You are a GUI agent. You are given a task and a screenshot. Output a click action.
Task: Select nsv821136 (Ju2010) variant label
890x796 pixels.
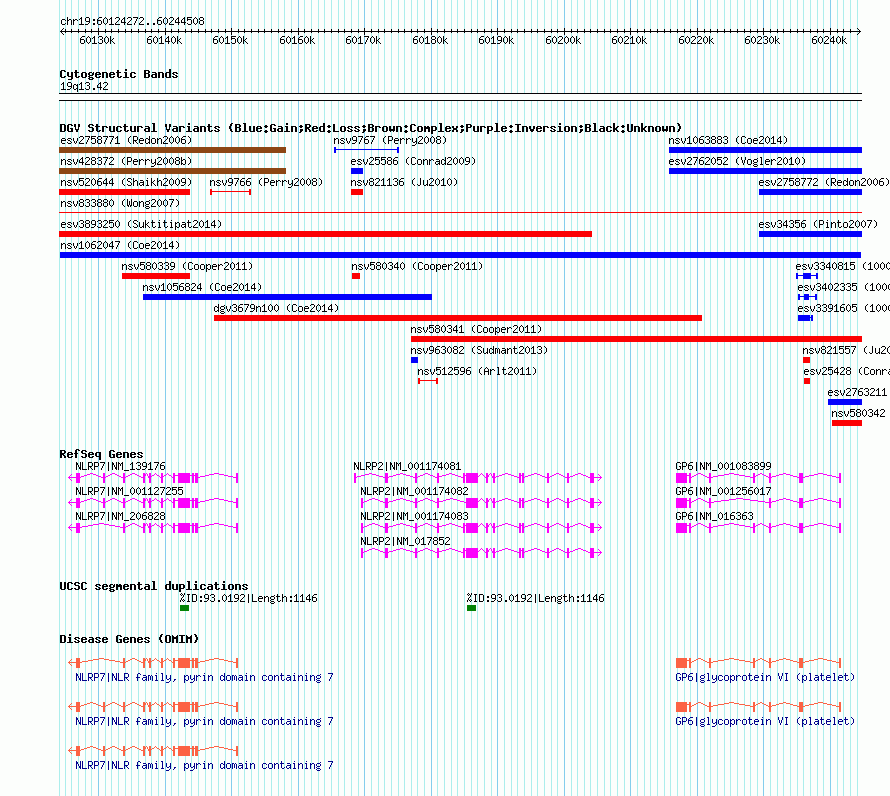tap(404, 182)
